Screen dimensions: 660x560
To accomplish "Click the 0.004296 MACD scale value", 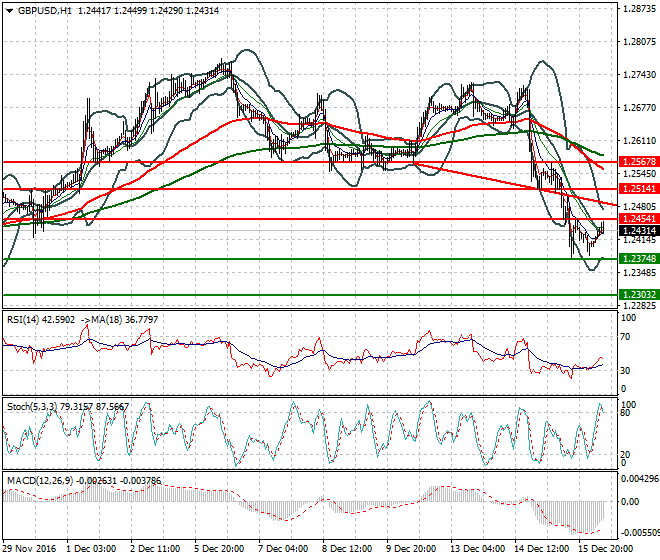I will 640,479.
